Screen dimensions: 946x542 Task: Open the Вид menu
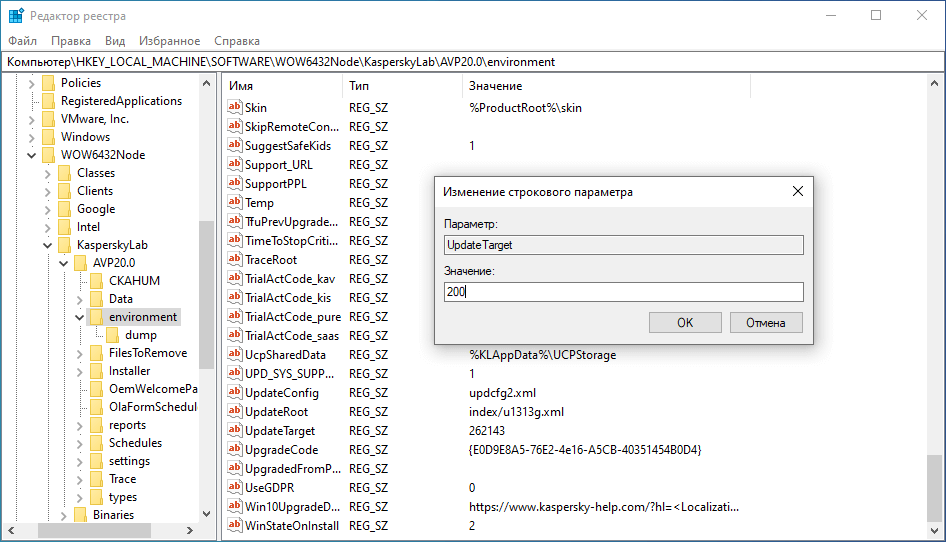coord(115,40)
